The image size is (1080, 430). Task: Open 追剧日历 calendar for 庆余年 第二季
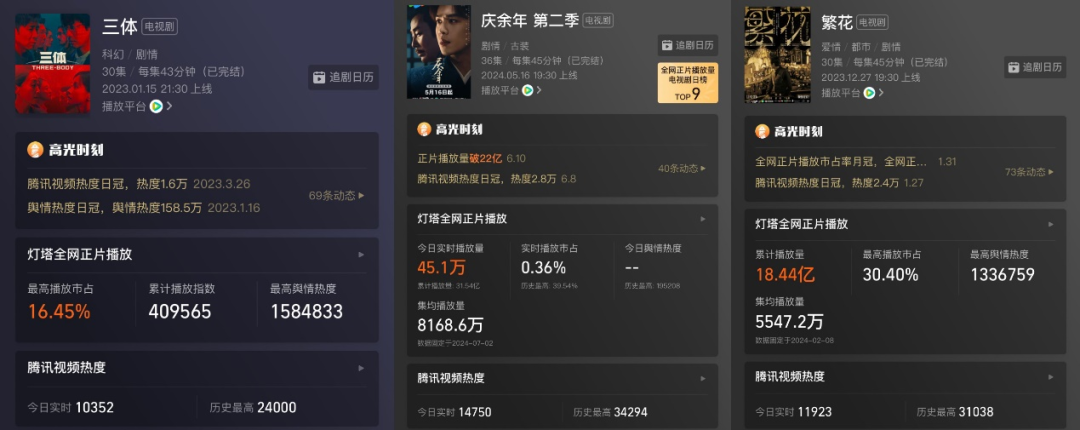[687, 45]
